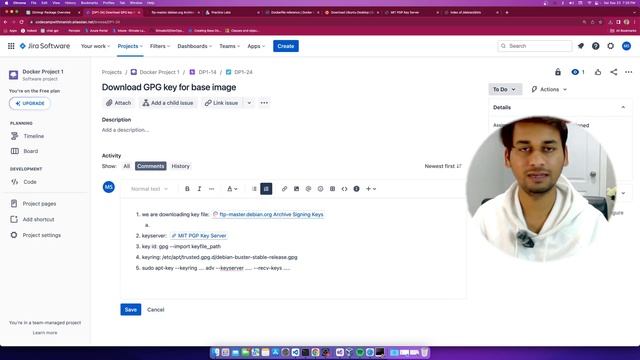640x360 pixels.
Task: Toggle the watch eye icon
Action: tap(578, 72)
